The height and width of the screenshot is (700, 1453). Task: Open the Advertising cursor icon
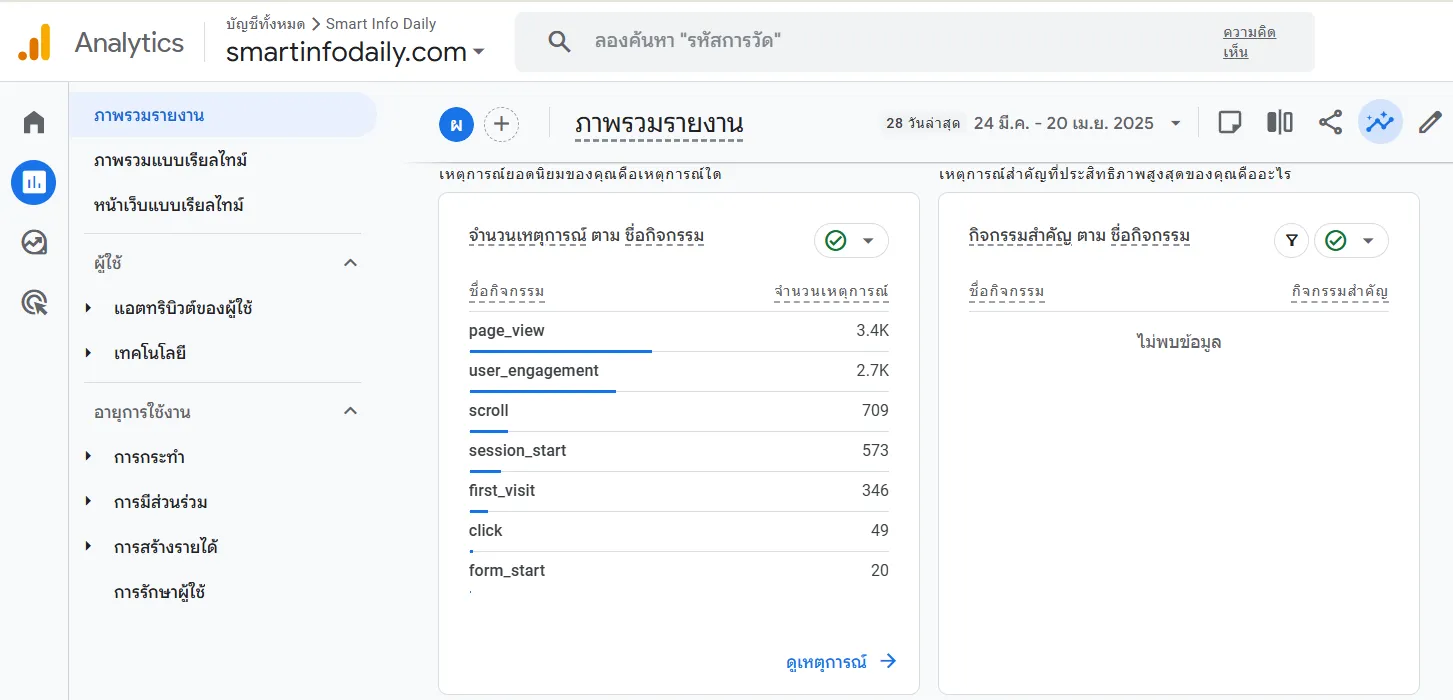(x=34, y=302)
